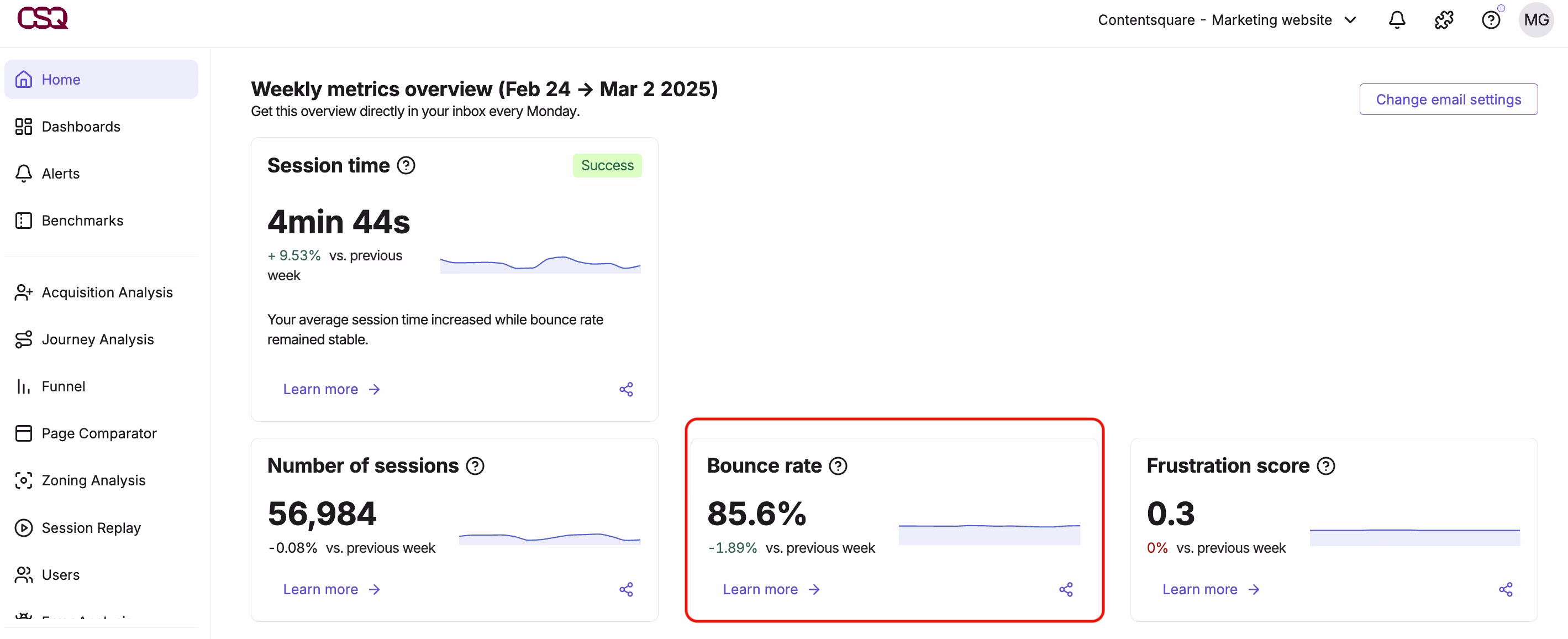Image resolution: width=1568 pixels, height=639 pixels.
Task: Select Zoning Analysis from the sidebar
Action: 92,480
